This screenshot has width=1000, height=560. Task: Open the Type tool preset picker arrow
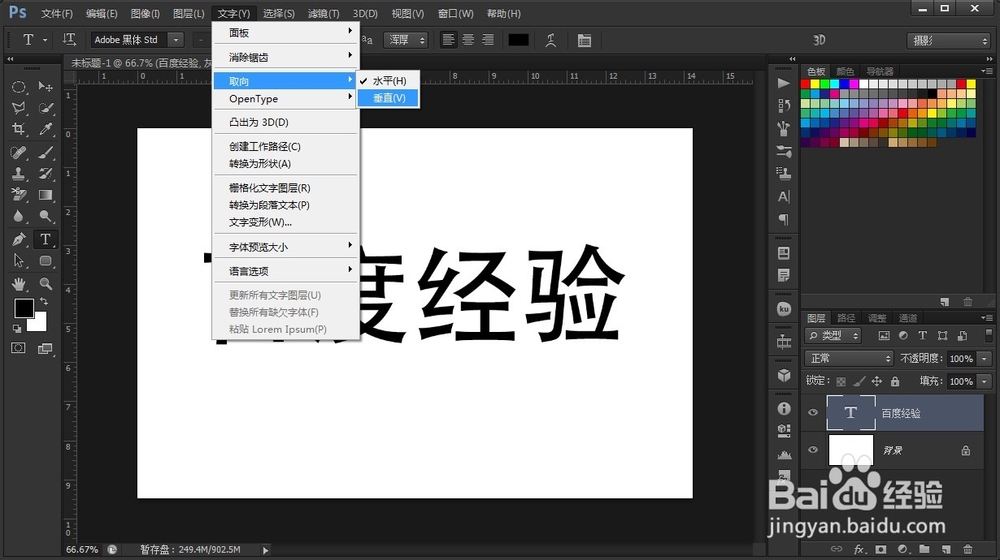pos(45,40)
